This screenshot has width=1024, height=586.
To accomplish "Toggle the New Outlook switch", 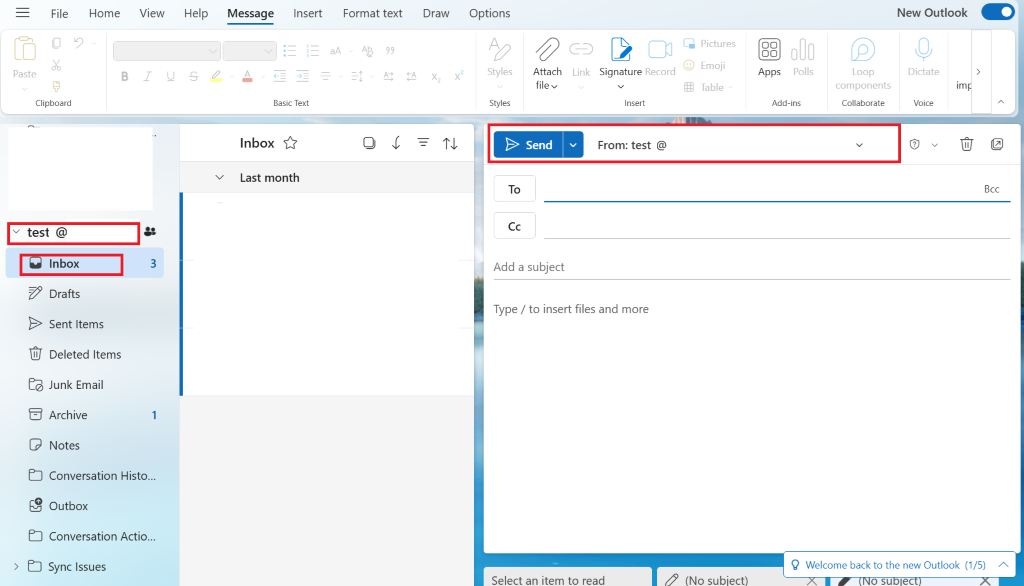I will coord(998,12).
